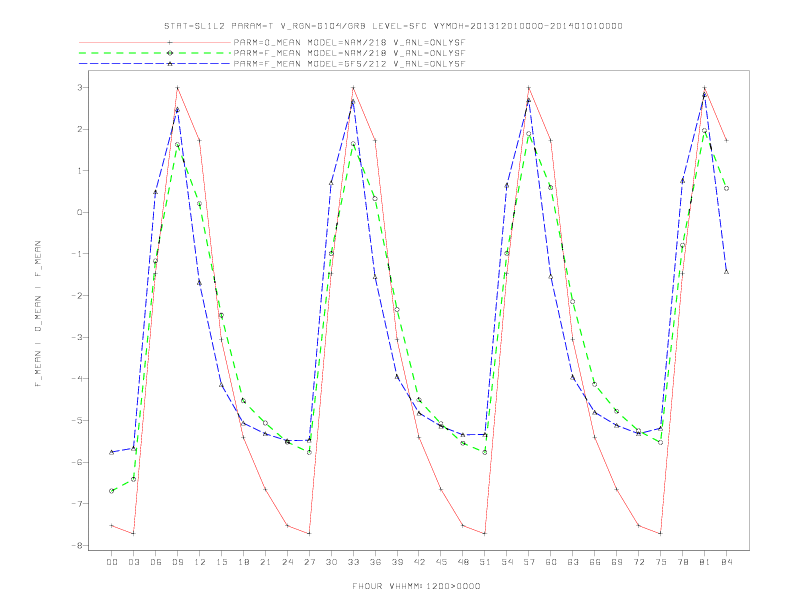Click the x-axis tick label 15

(x=221, y=562)
